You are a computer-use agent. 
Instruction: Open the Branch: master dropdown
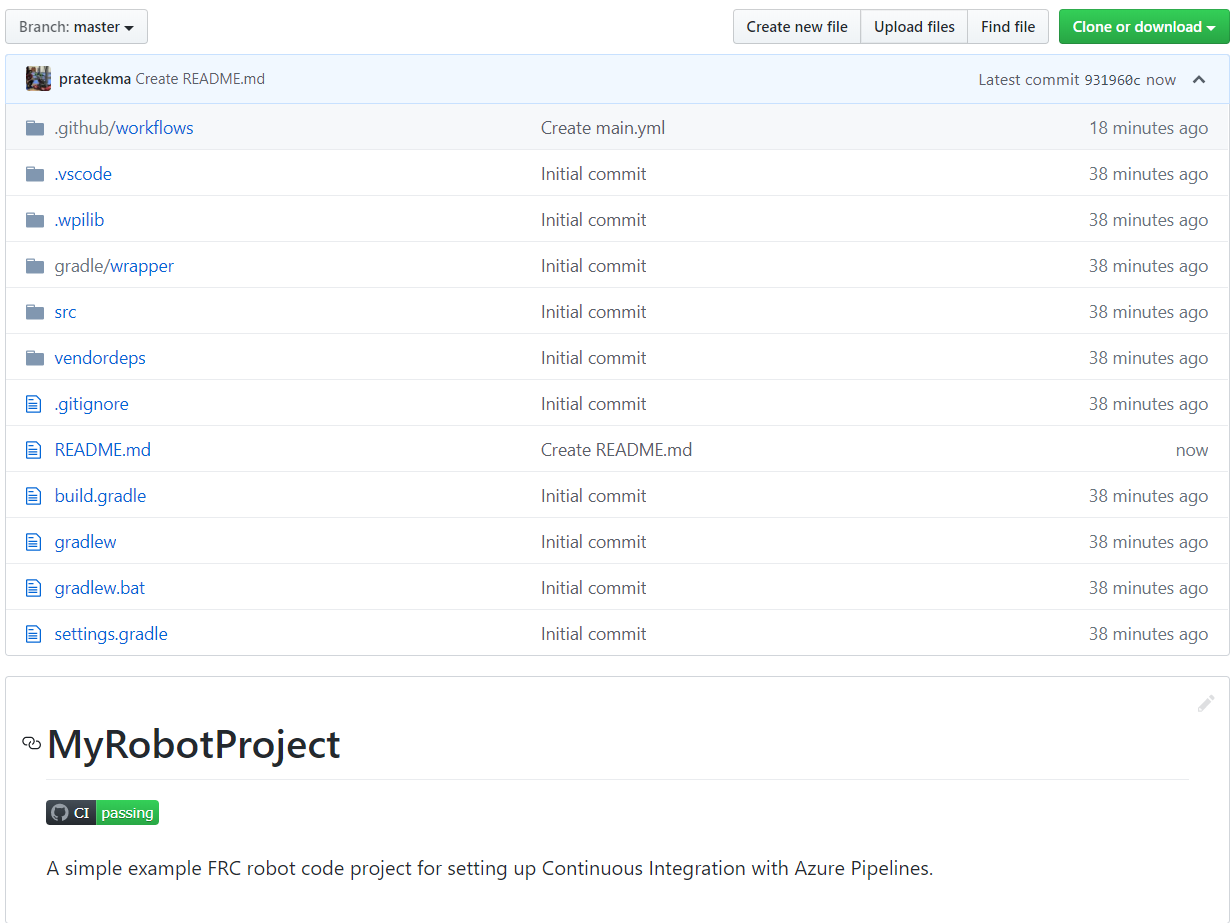[76, 27]
